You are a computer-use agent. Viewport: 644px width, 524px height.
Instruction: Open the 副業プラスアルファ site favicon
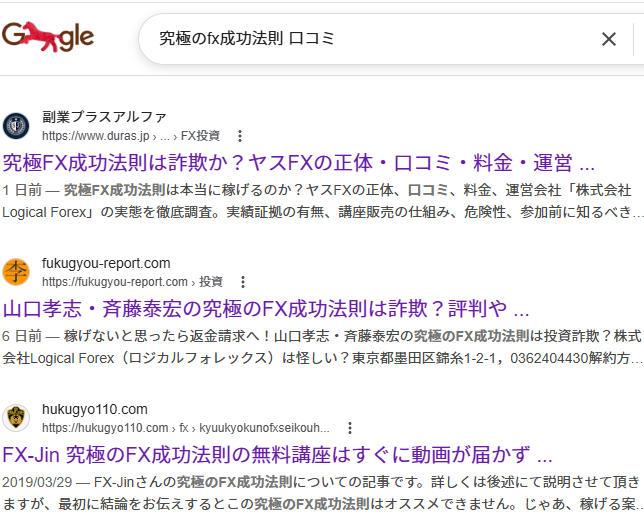[x=16, y=126]
